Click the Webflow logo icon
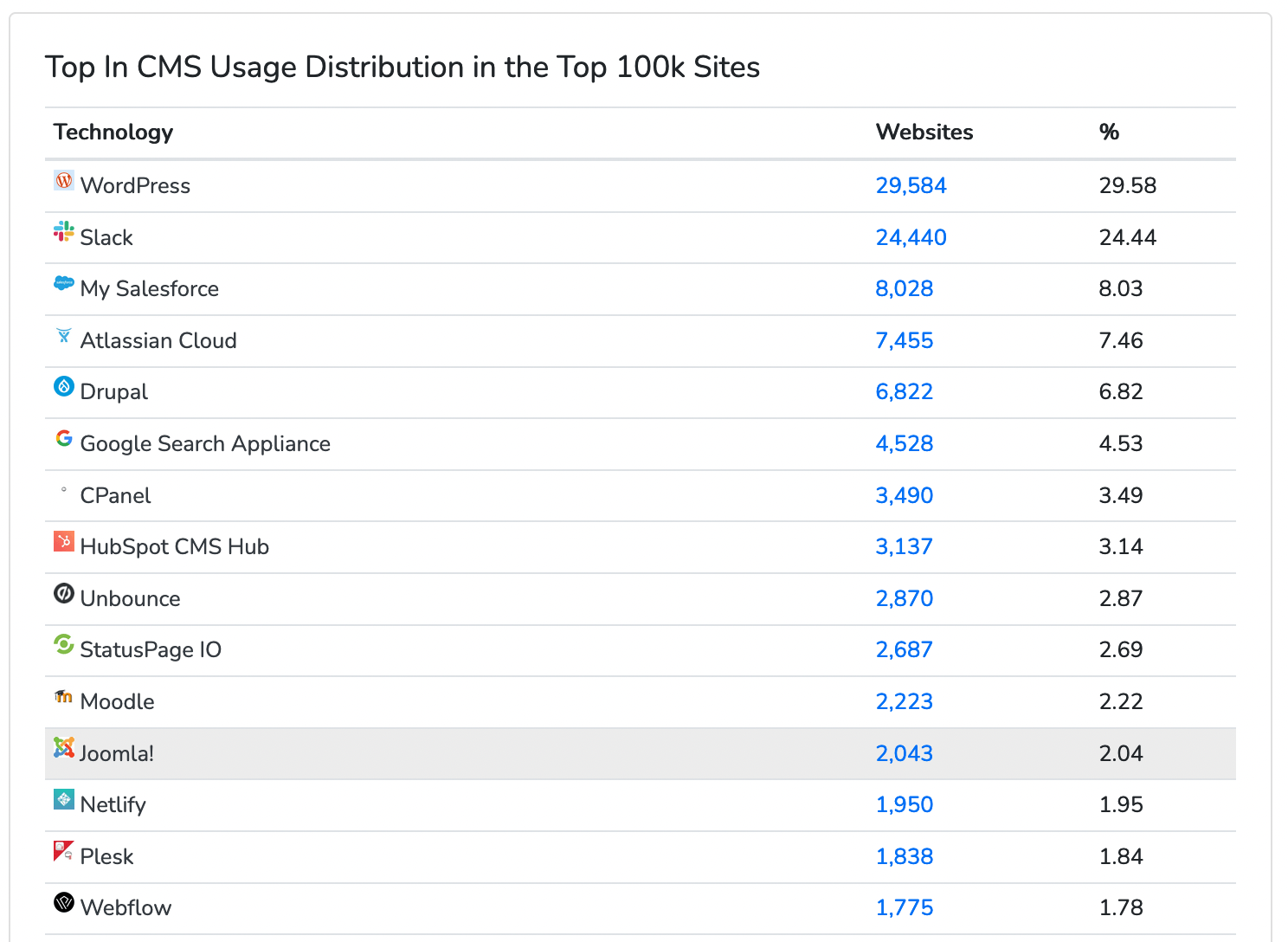 point(64,902)
